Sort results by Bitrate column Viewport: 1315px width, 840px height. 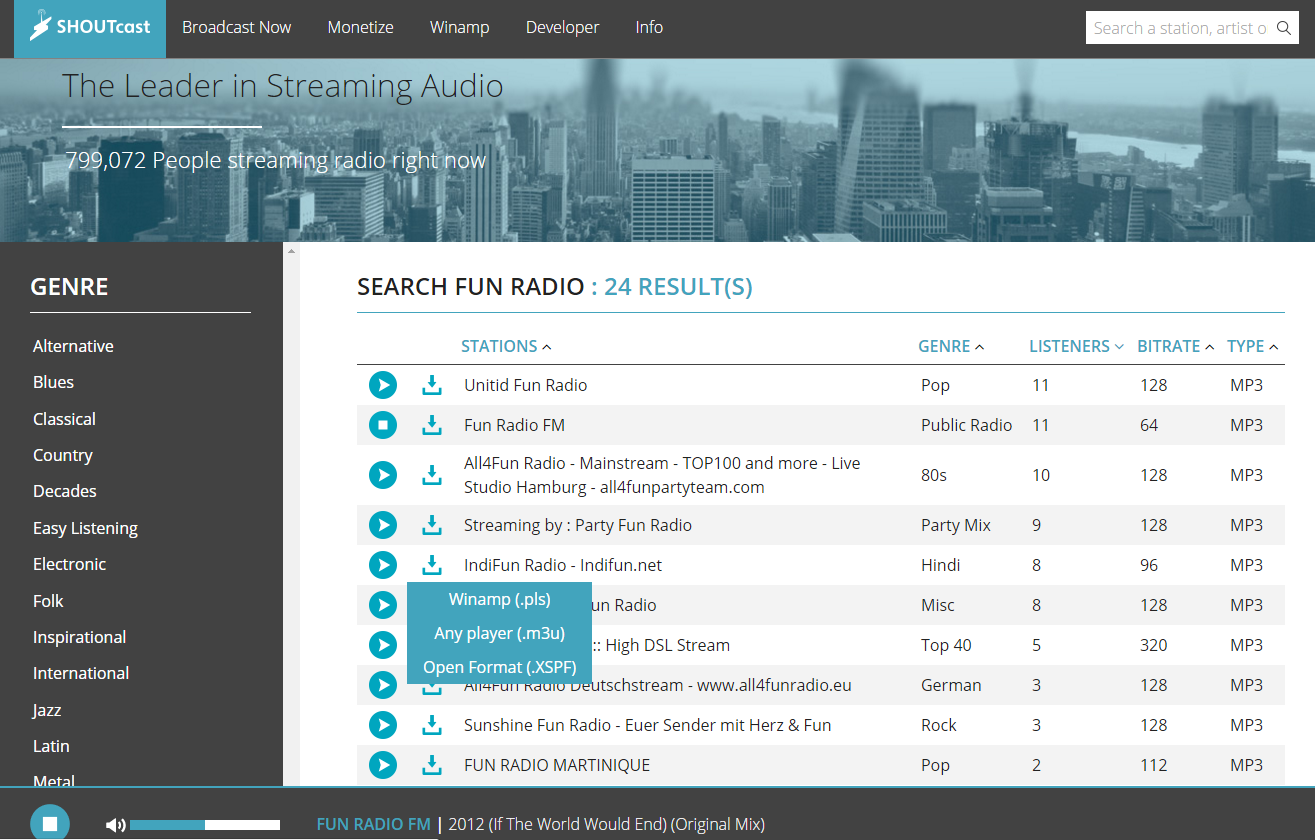1175,346
